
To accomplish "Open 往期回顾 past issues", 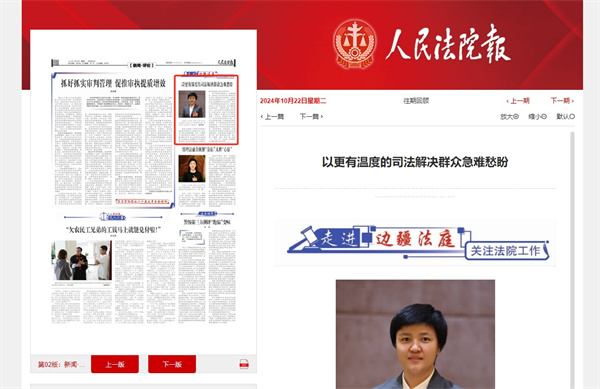I will (416, 101).
